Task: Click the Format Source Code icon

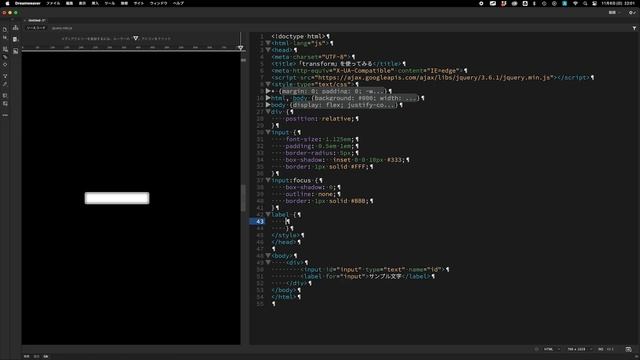Action: pos(5,84)
